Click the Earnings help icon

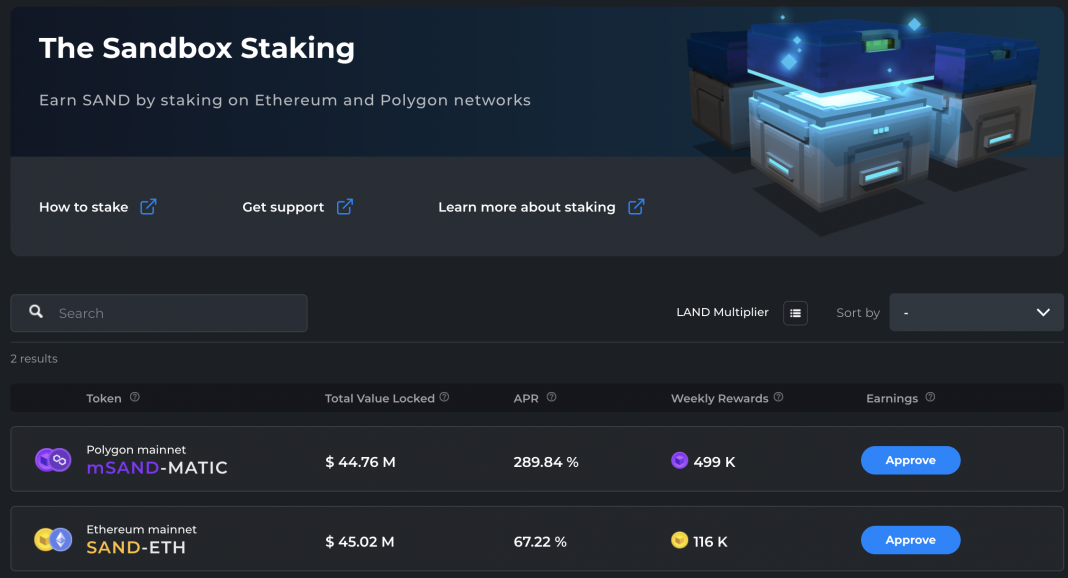click(x=930, y=397)
